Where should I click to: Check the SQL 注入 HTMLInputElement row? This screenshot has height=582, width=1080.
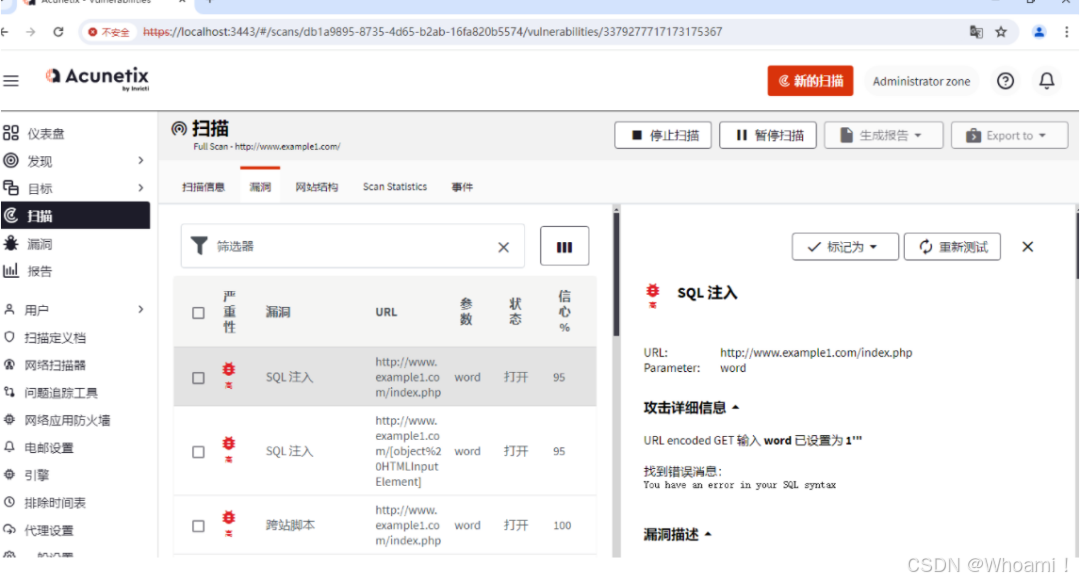(198, 452)
